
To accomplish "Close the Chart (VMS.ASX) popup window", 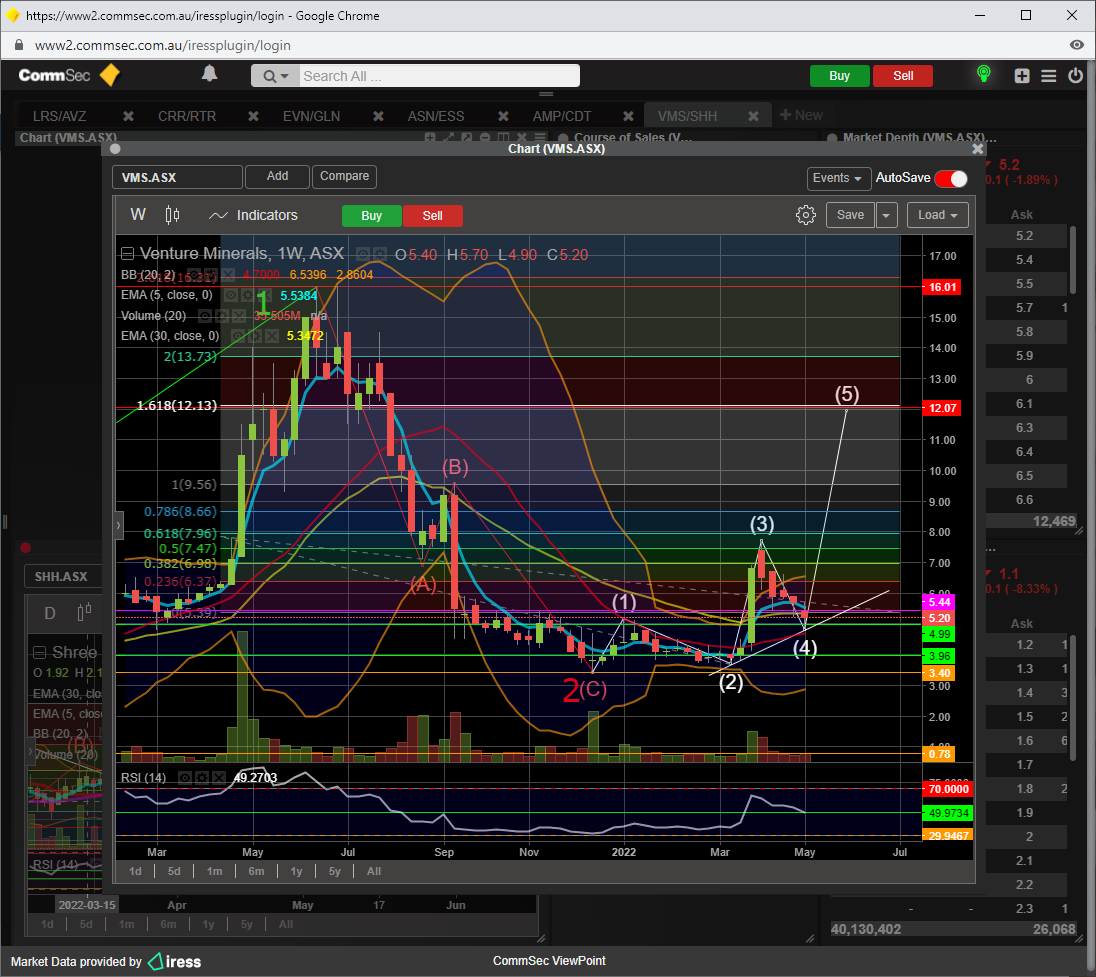I will click(x=977, y=149).
